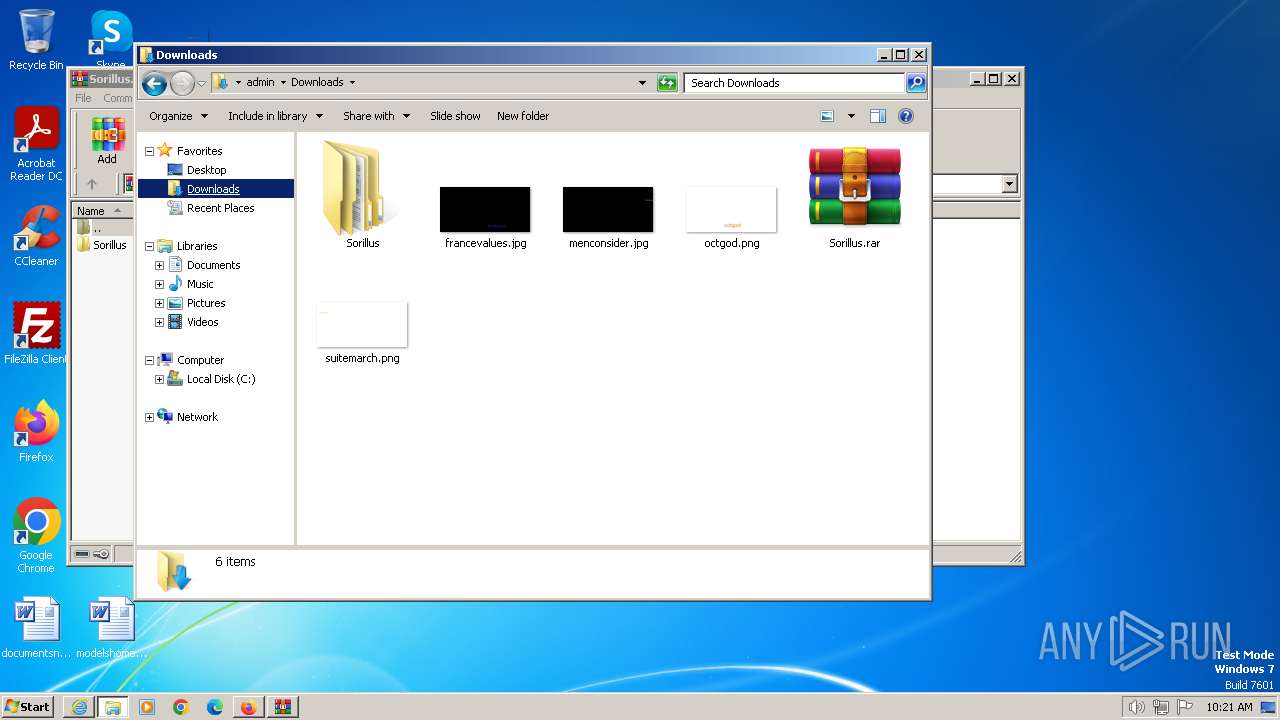Image resolution: width=1280 pixels, height=720 pixels.
Task: Go back with the Explorer back arrow
Action: pyautogui.click(x=154, y=83)
